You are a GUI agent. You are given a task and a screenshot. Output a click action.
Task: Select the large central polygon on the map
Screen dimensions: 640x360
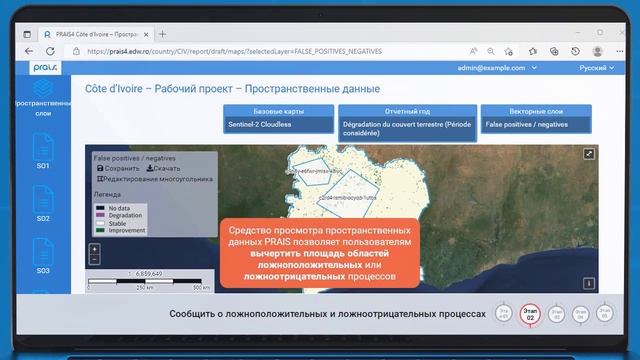pyautogui.click(x=348, y=194)
